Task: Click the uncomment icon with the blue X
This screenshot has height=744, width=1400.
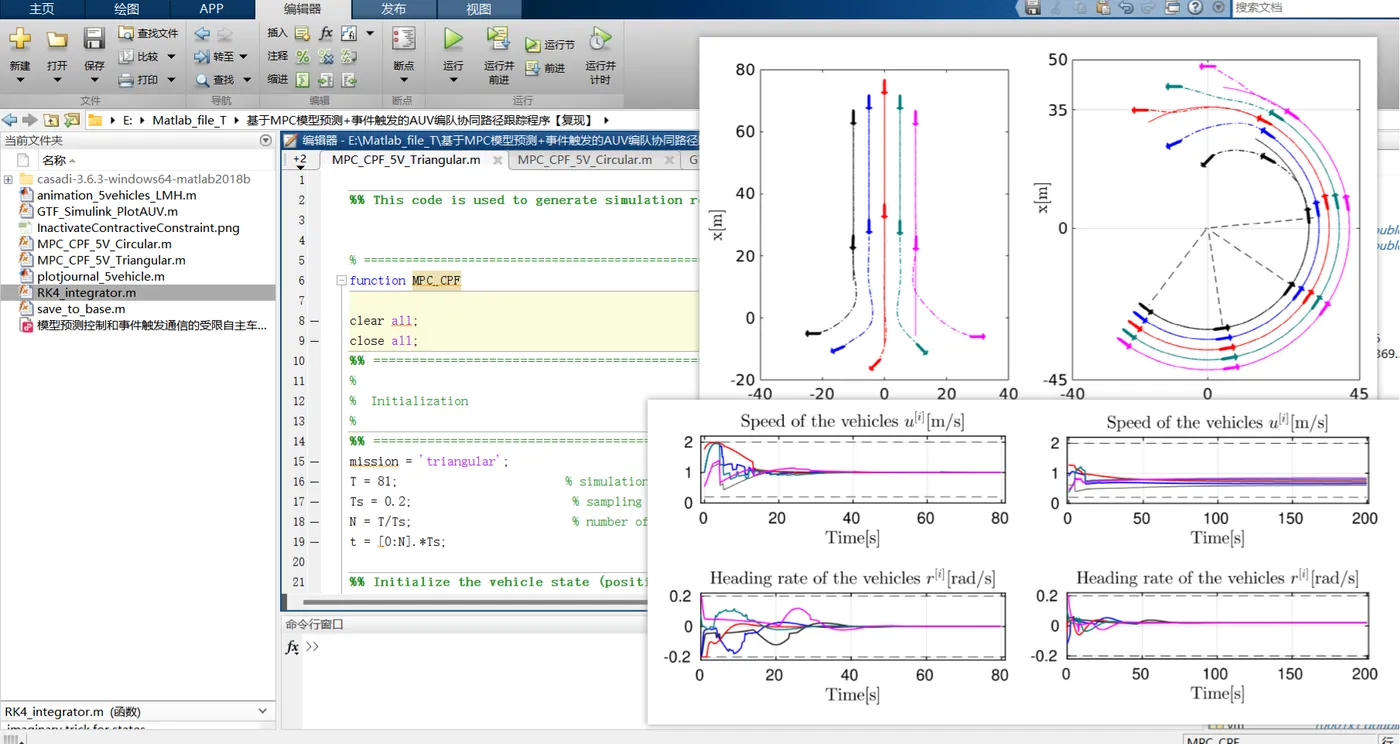Action: point(326,57)
